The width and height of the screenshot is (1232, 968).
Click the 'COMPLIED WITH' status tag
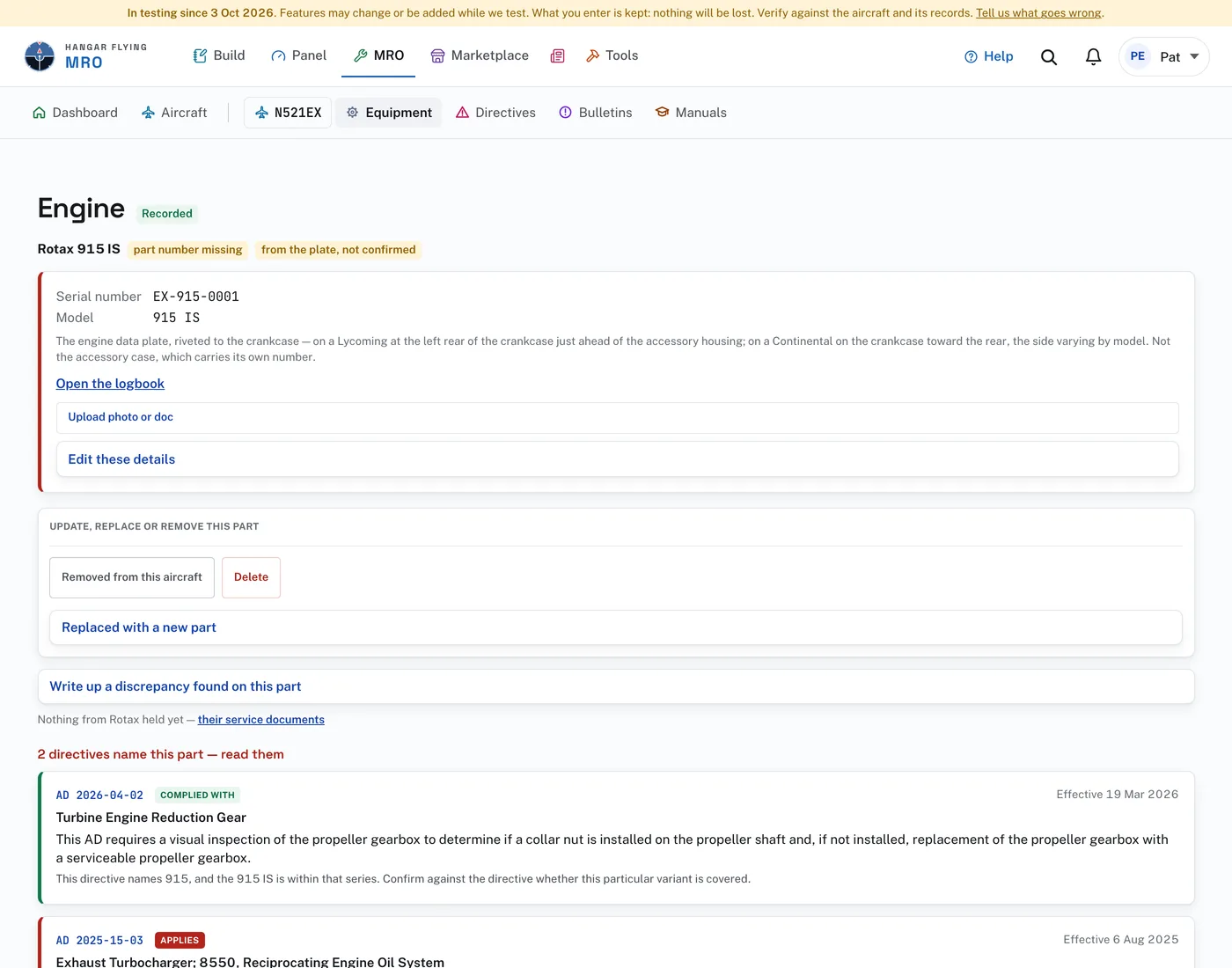[x=197, y=795]
